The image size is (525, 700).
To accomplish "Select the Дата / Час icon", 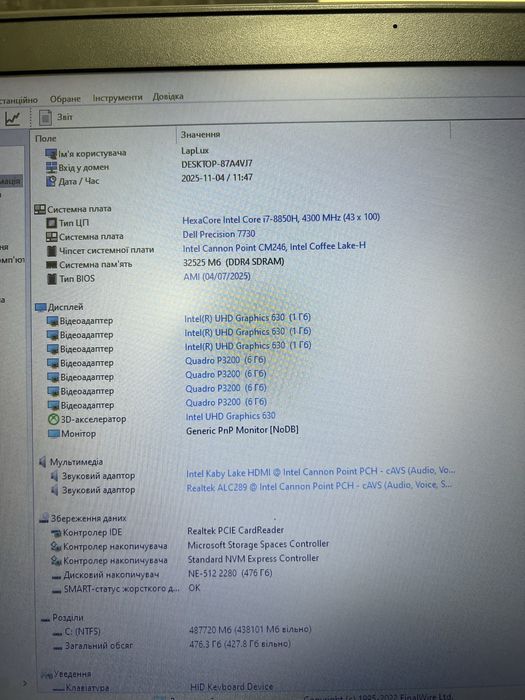I will [x=51, y=181].
